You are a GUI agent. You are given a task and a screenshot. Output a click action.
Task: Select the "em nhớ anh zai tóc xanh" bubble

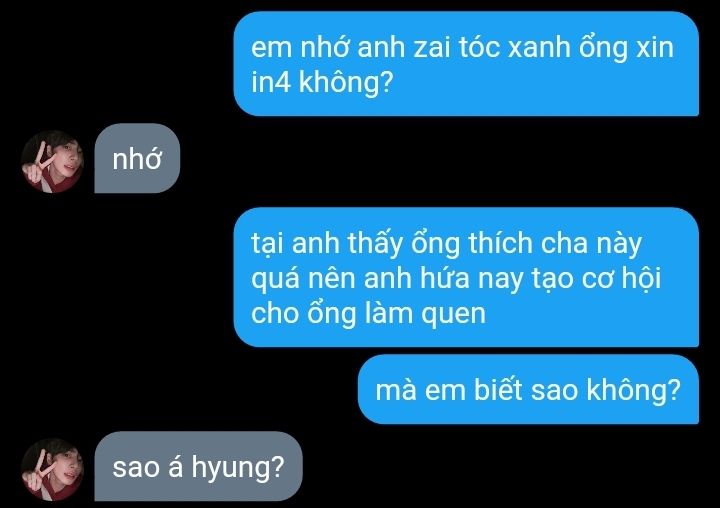(466, 64)
